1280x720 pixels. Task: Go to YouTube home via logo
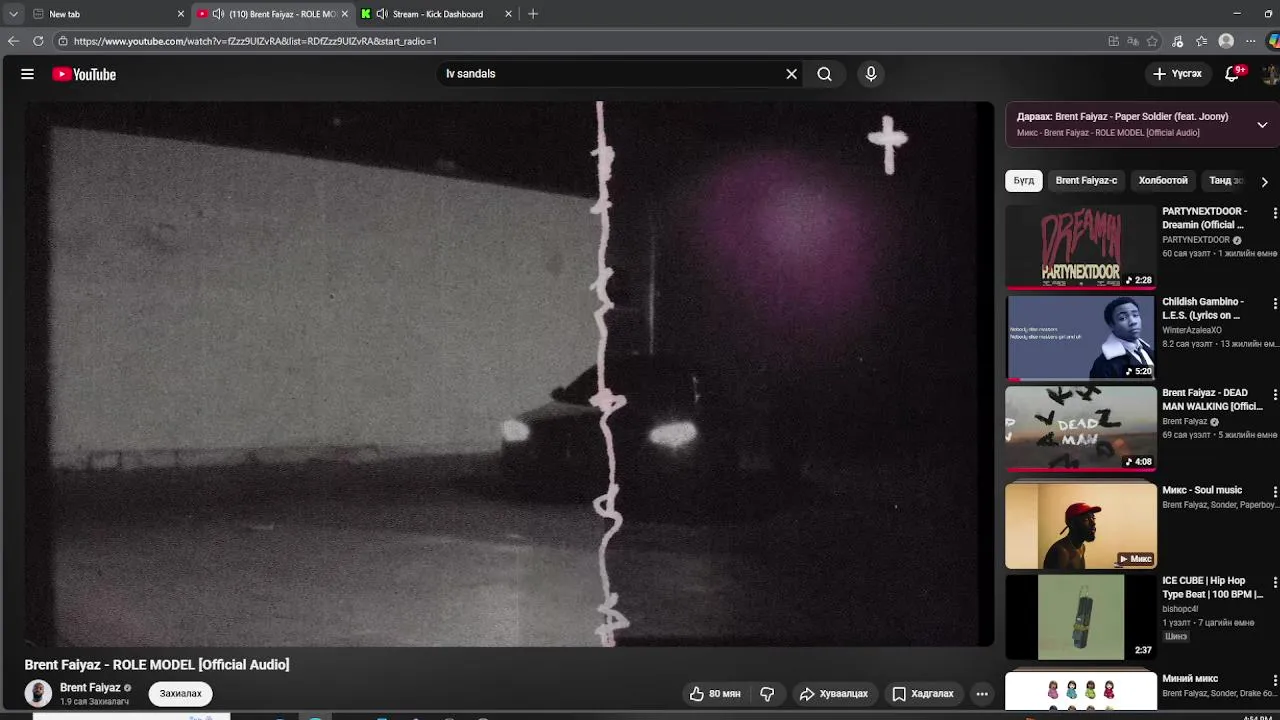[84, 74]
